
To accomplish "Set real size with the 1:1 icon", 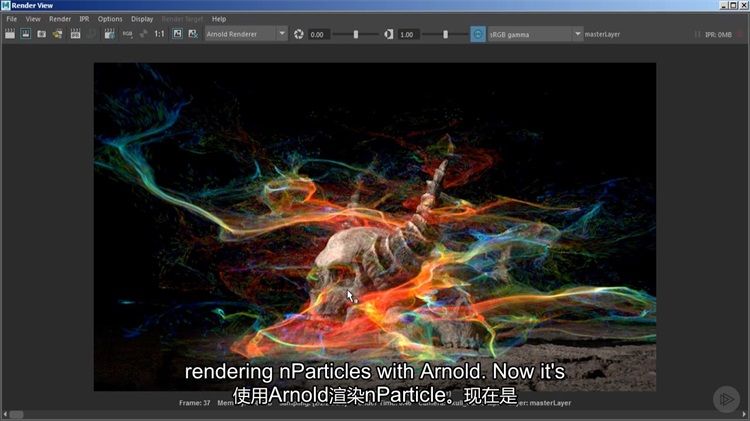I will point(159,34).
